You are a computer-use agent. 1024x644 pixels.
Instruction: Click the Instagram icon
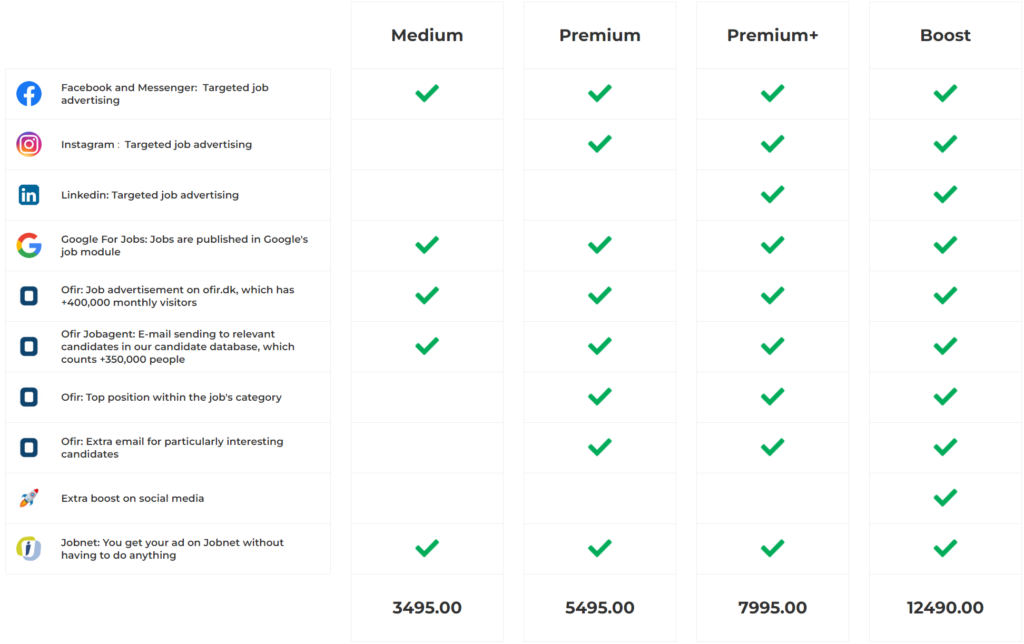[29, 145]
